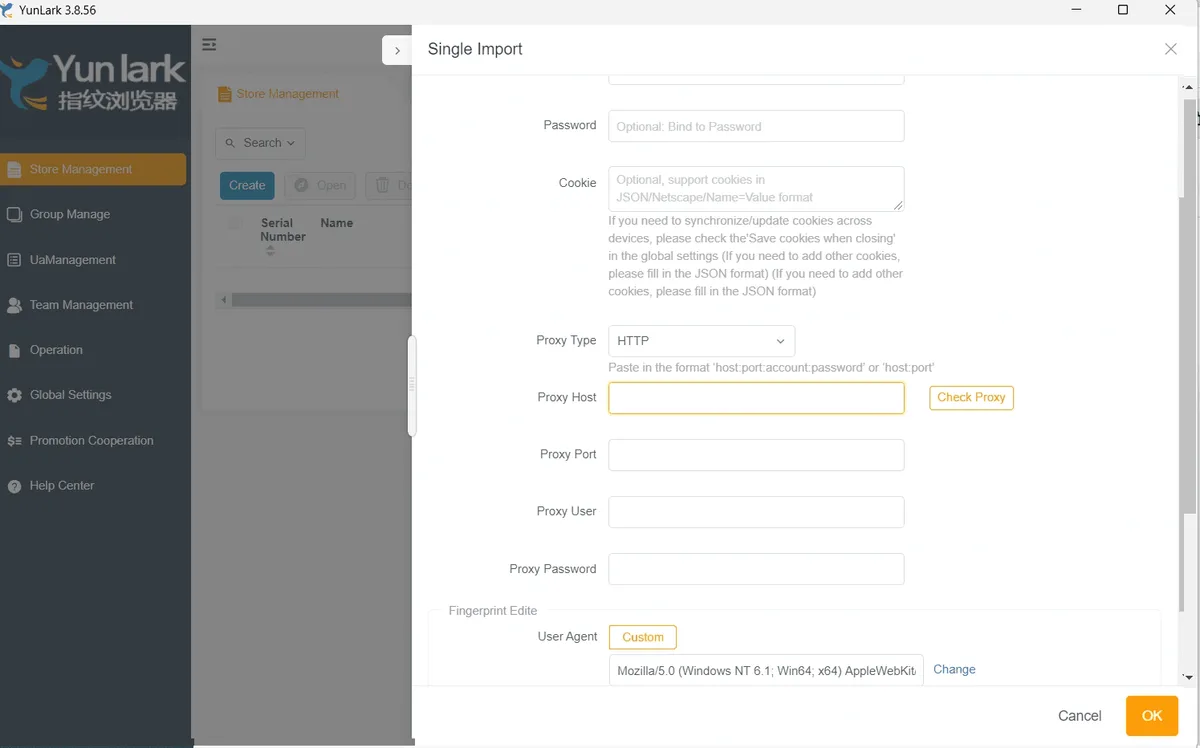Click the User Agent string field
The height and width of the screenshot is (748, 1200).
point(766,670)
